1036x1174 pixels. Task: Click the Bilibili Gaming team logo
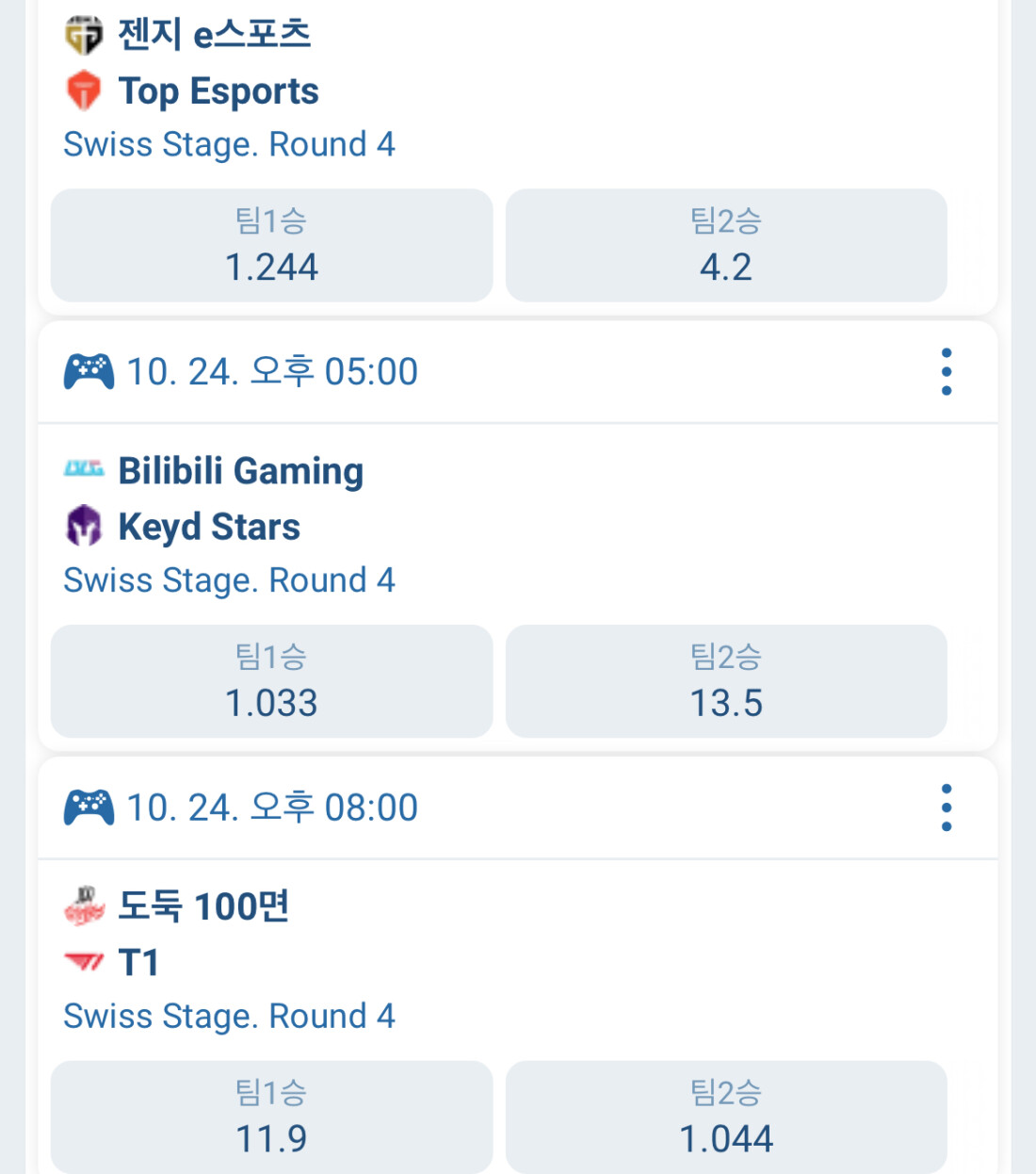[84, 468]
